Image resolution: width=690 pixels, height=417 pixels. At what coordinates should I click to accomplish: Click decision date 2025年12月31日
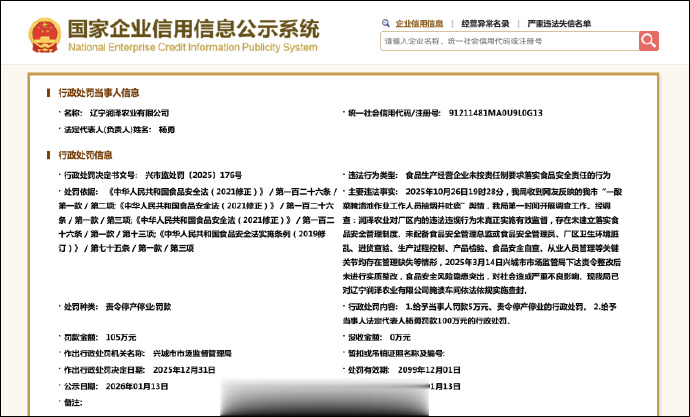pyautogui.click(x=184, y=370)
